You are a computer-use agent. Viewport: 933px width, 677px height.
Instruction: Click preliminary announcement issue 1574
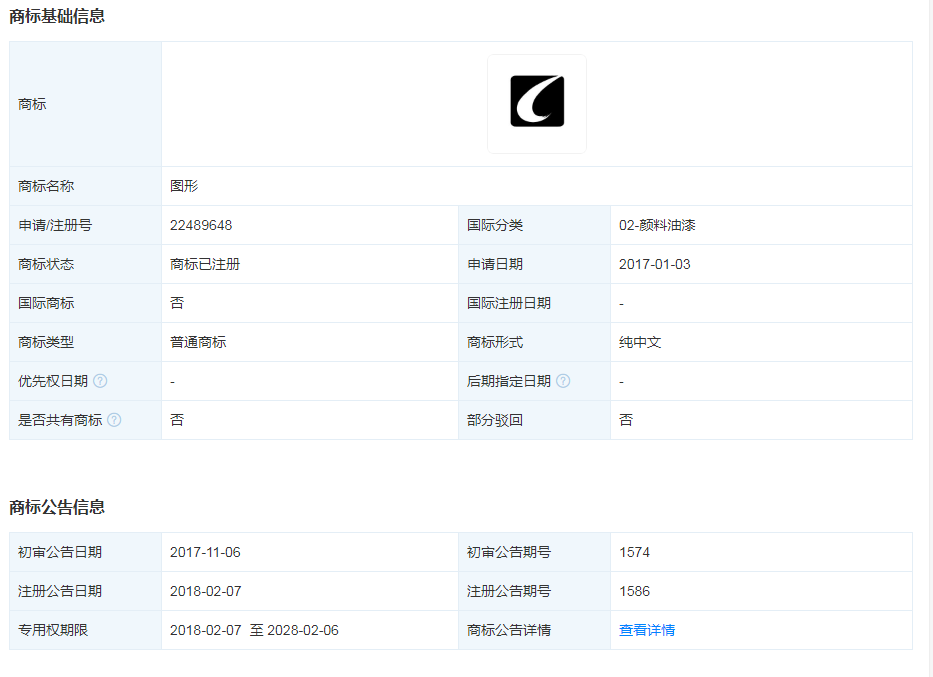634,552
